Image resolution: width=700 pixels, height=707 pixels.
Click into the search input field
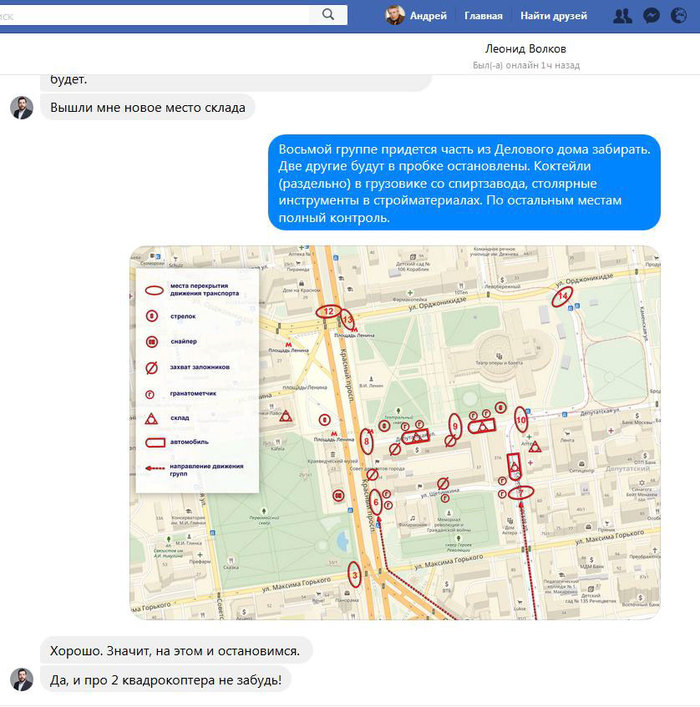click(153, 15)
